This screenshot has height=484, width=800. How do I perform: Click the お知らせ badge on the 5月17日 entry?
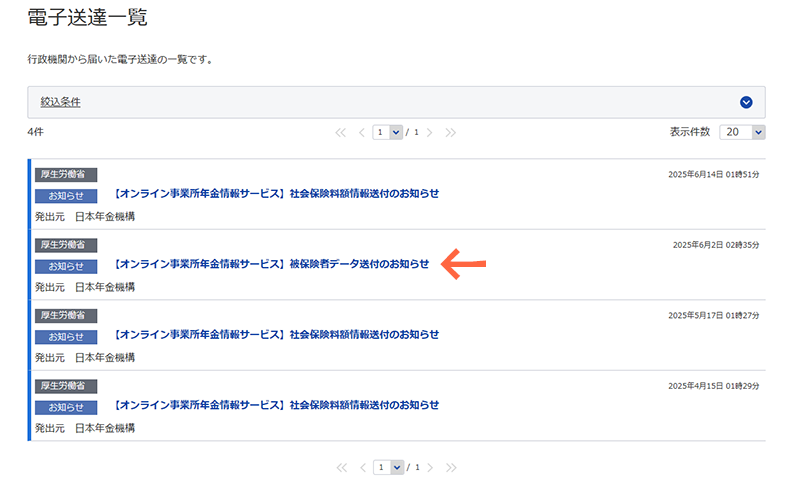pyautogui.click(x=66, y=337)
